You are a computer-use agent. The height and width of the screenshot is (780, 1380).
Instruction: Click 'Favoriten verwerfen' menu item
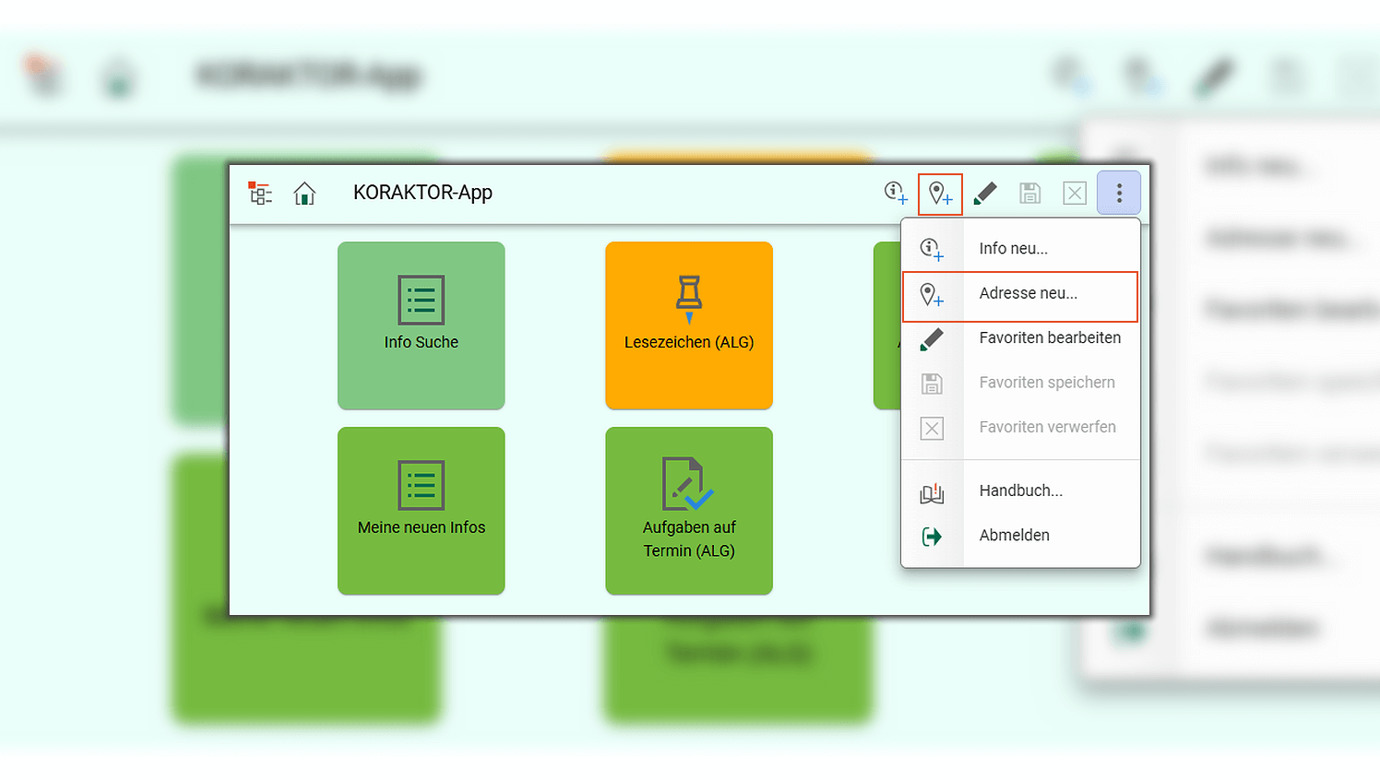1047,427
